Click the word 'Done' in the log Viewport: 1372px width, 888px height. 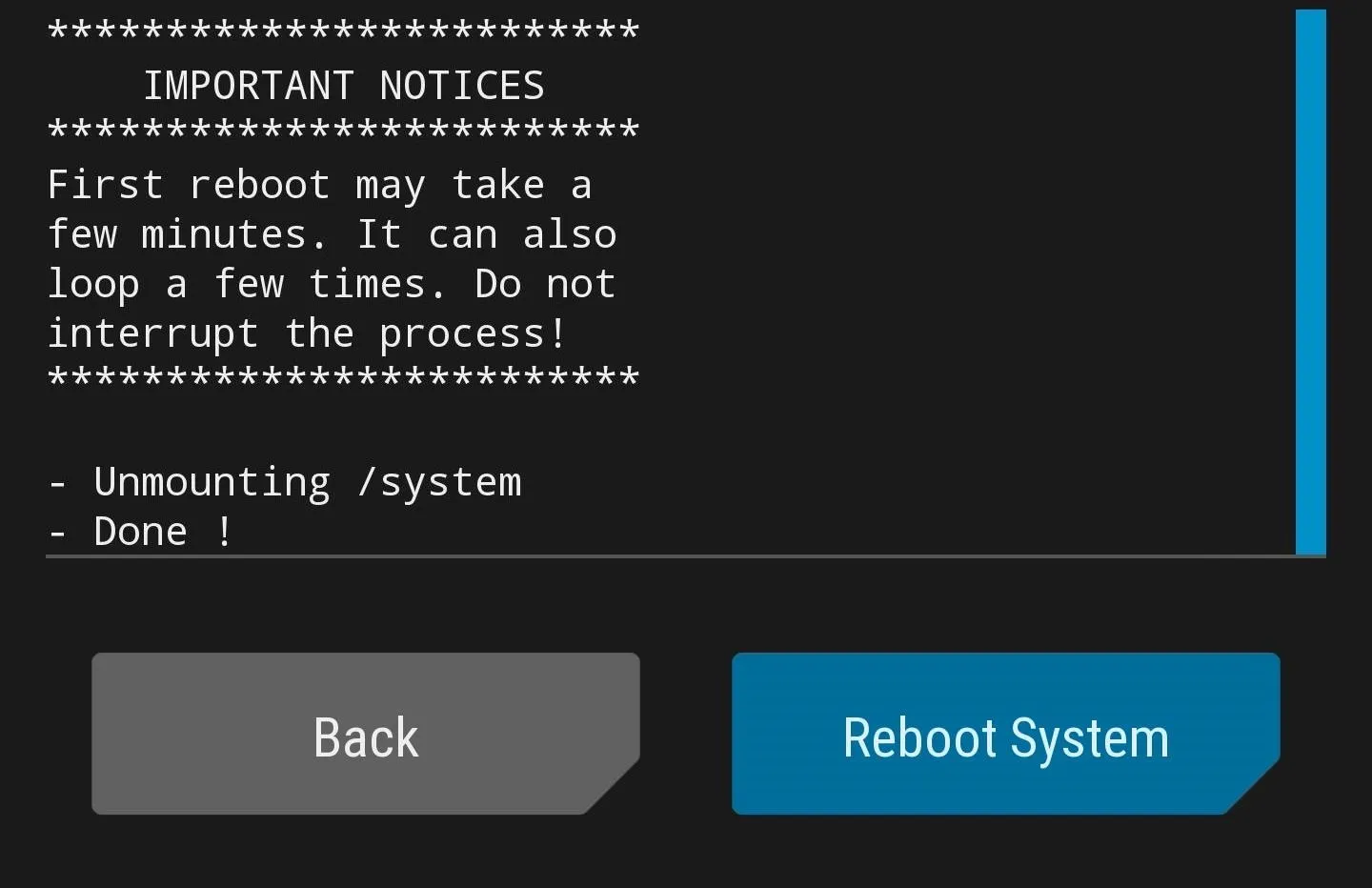click(x=141, y=532)
